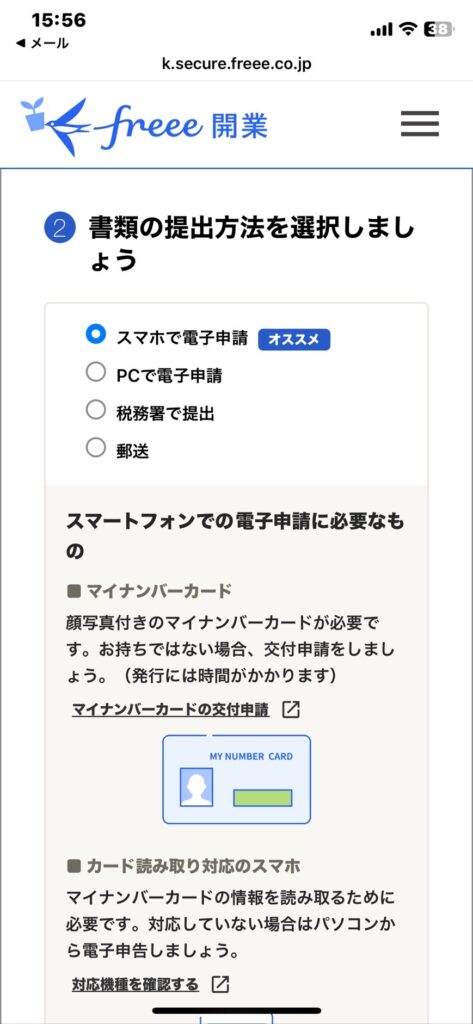Open マイナンバーカードの交付申請 link
Viewport: 473px width, 1024px height.
click(x=171, y=710)
